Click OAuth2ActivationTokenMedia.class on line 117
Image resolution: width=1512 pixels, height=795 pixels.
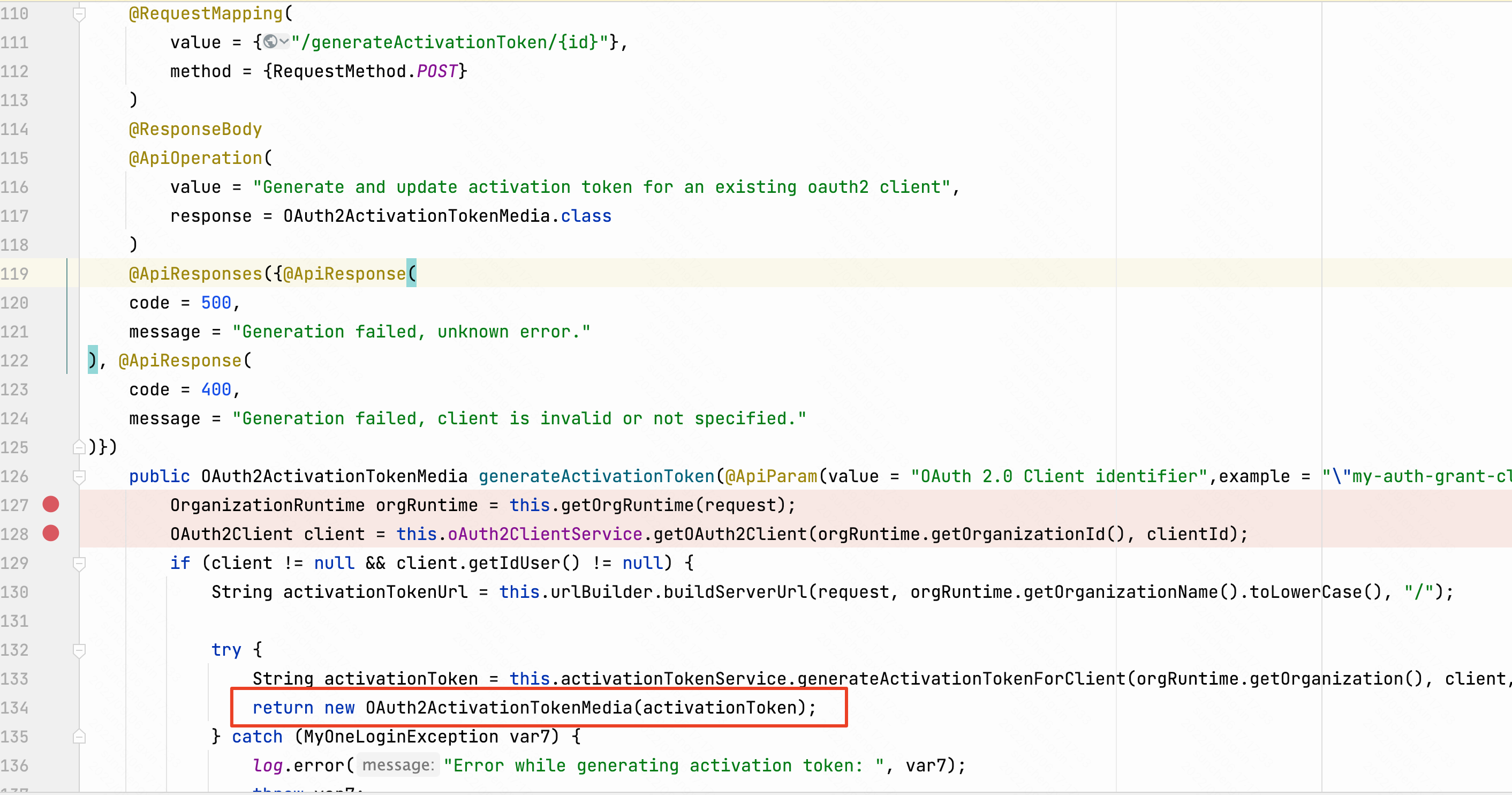447,216
